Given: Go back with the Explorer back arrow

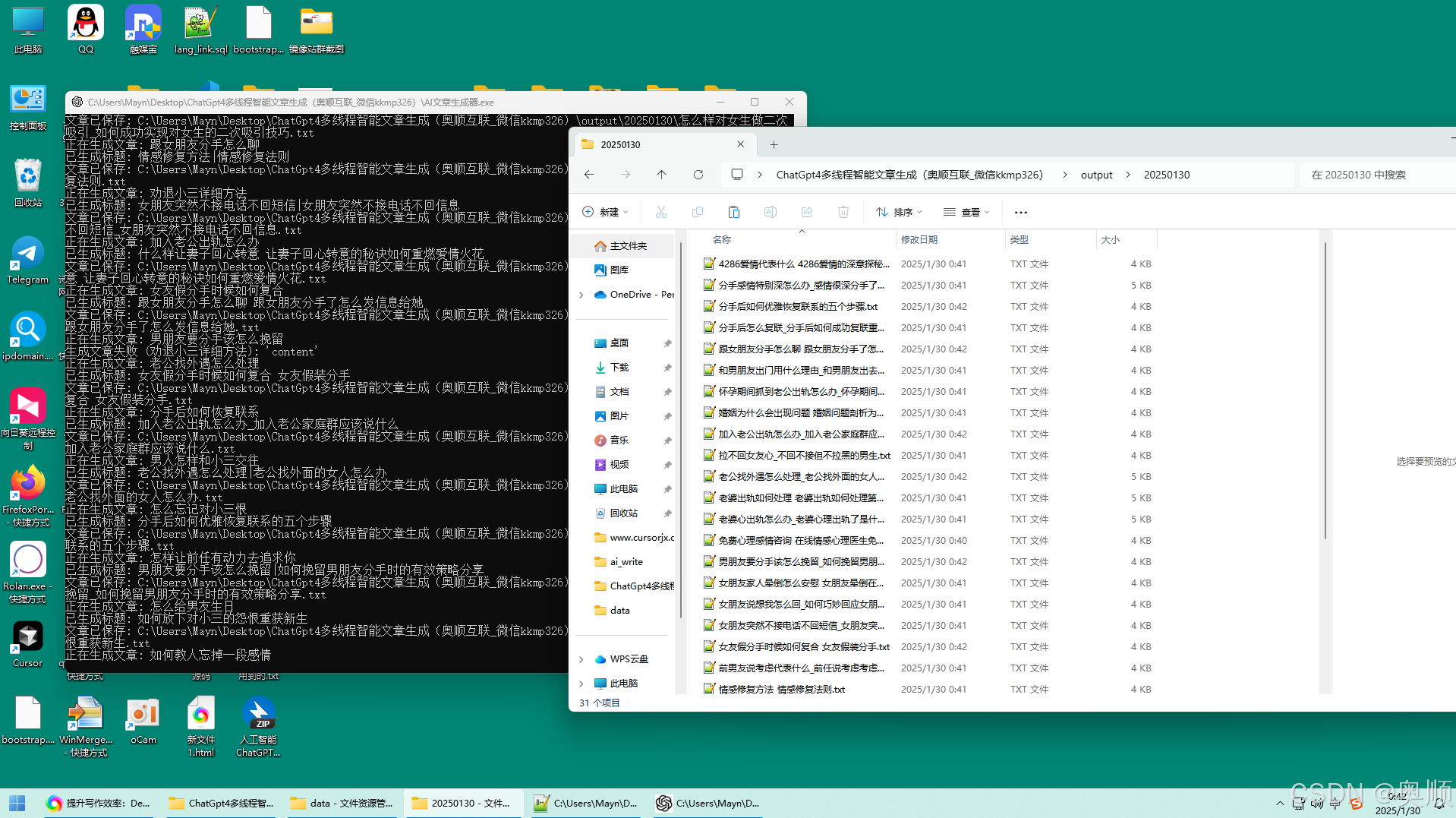Looking at the screenshot, I should [589, 175].
